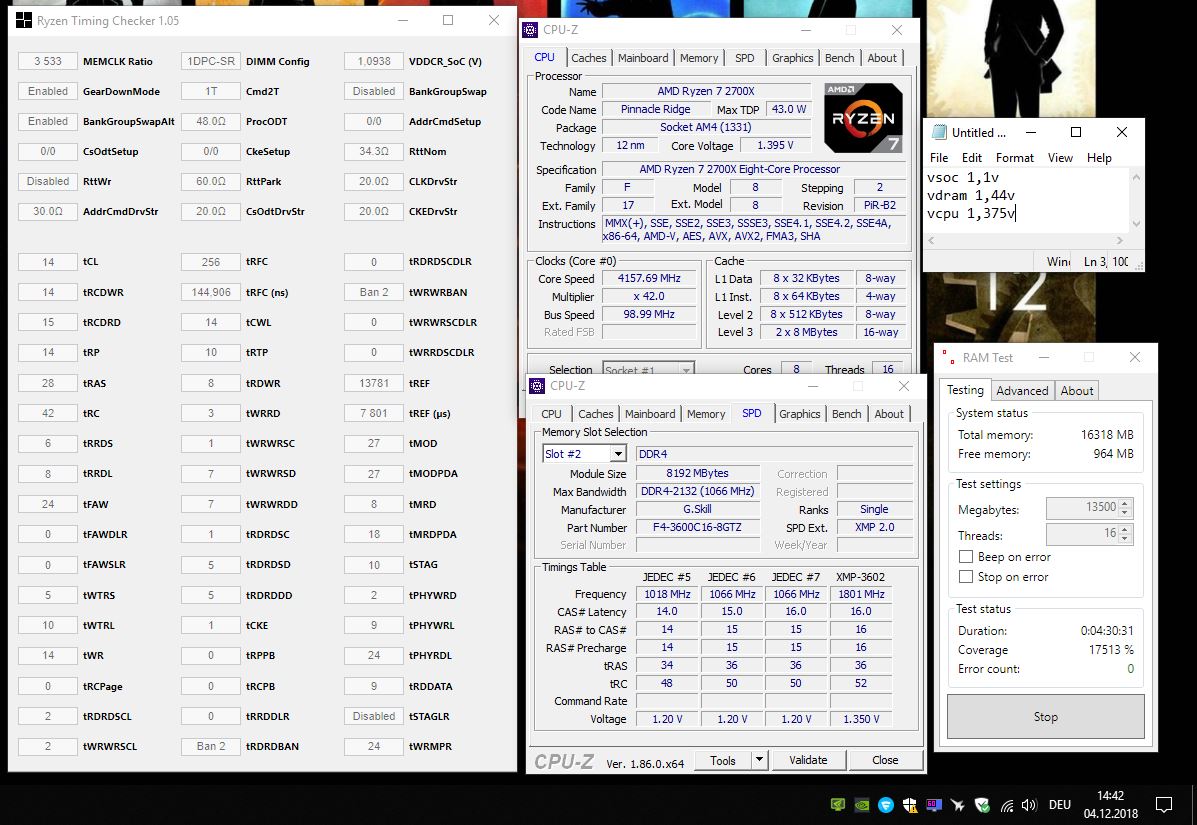Open the Socket #1 selection dropdown

(686, 370)
